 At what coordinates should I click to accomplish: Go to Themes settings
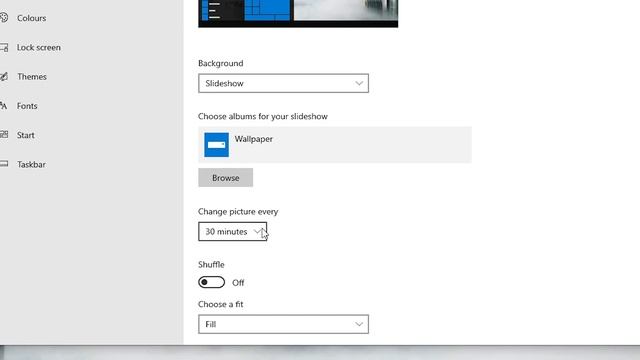(31, 77)
